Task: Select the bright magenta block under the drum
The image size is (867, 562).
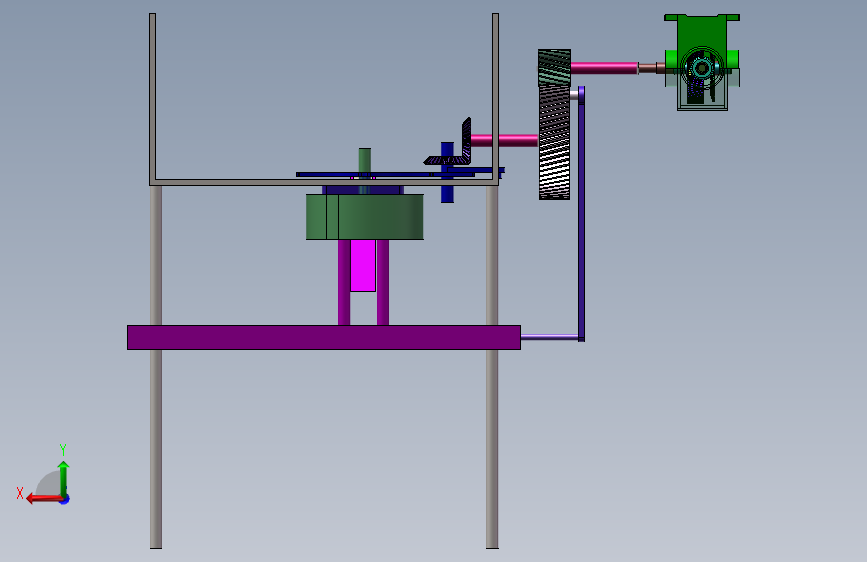Action: point(363,266)
